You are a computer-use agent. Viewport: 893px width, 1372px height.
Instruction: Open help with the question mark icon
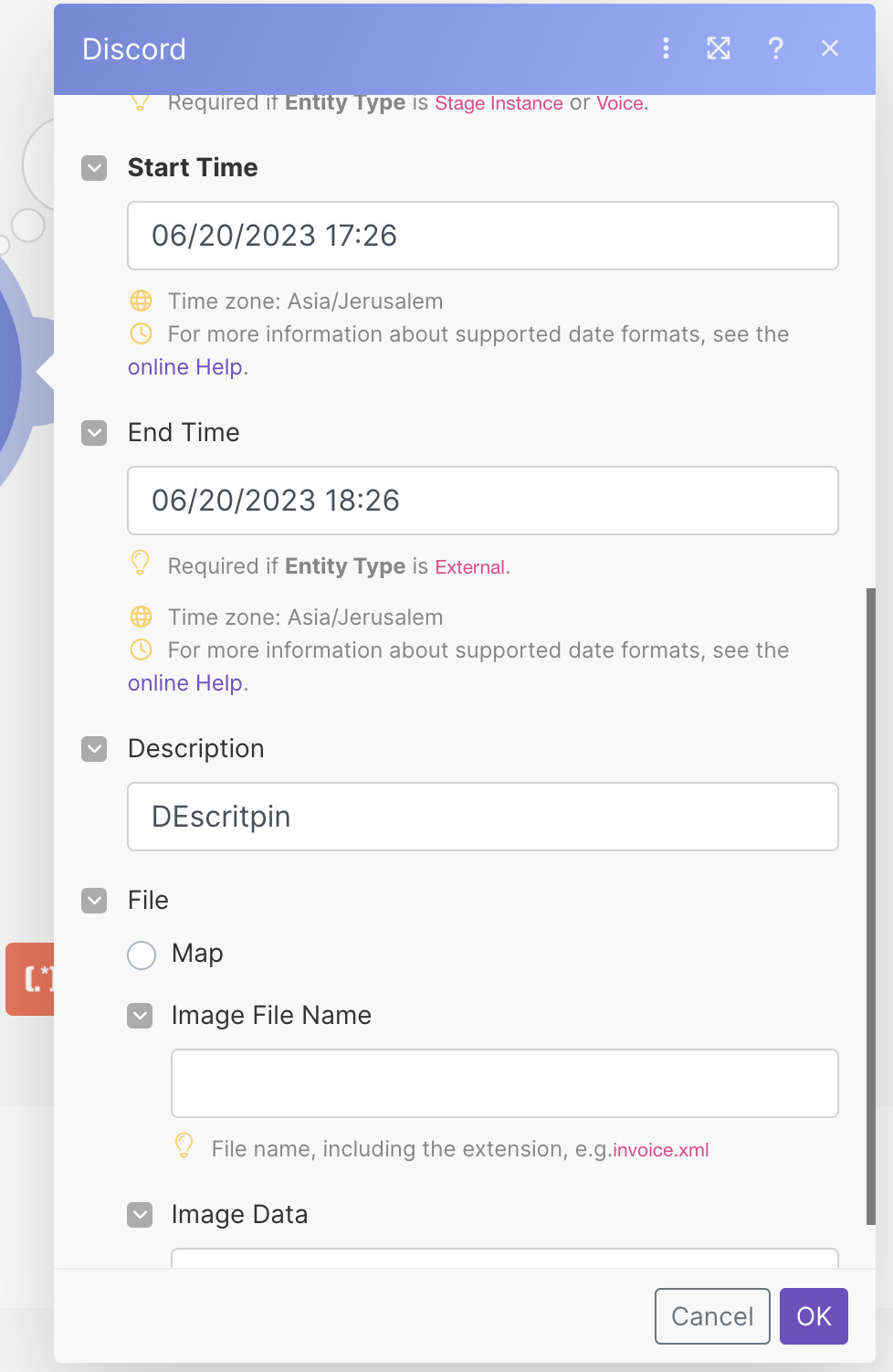coord(775,48)
